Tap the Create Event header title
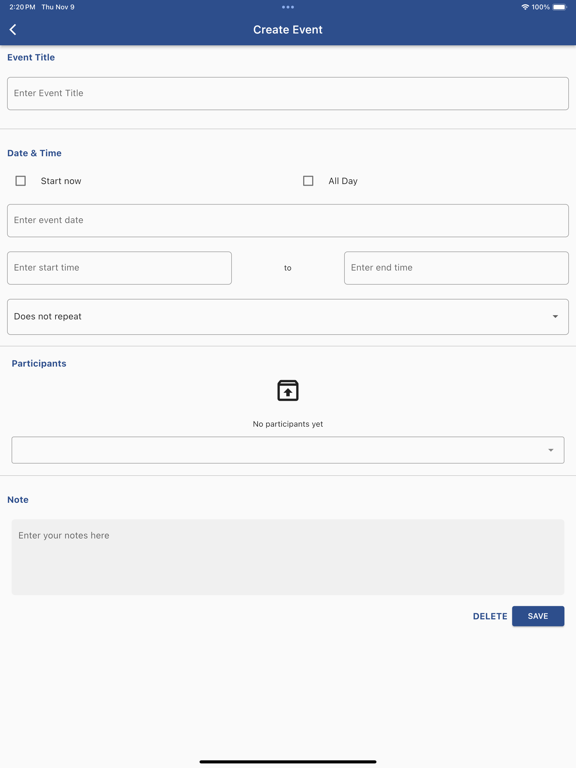 coord(288,29)
